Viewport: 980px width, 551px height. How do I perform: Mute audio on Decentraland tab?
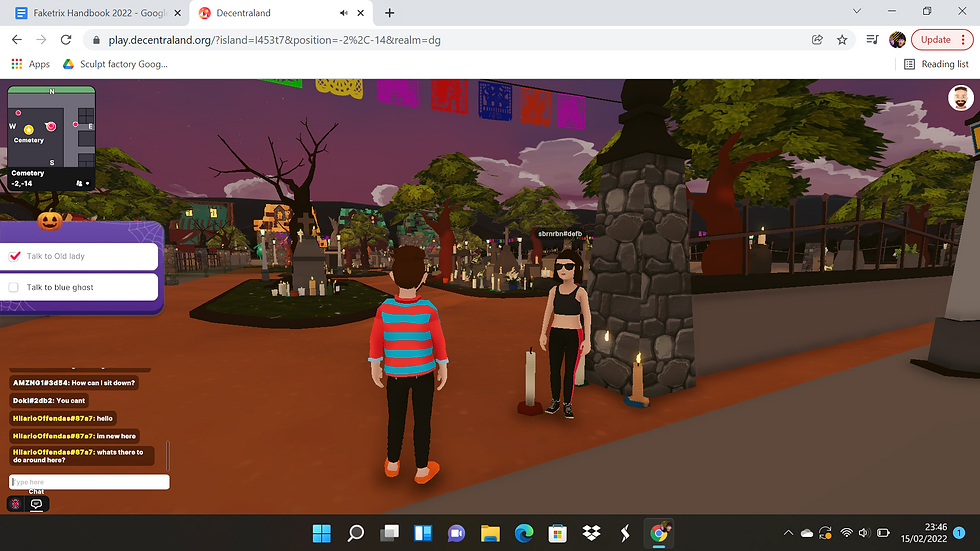[343, 12]
